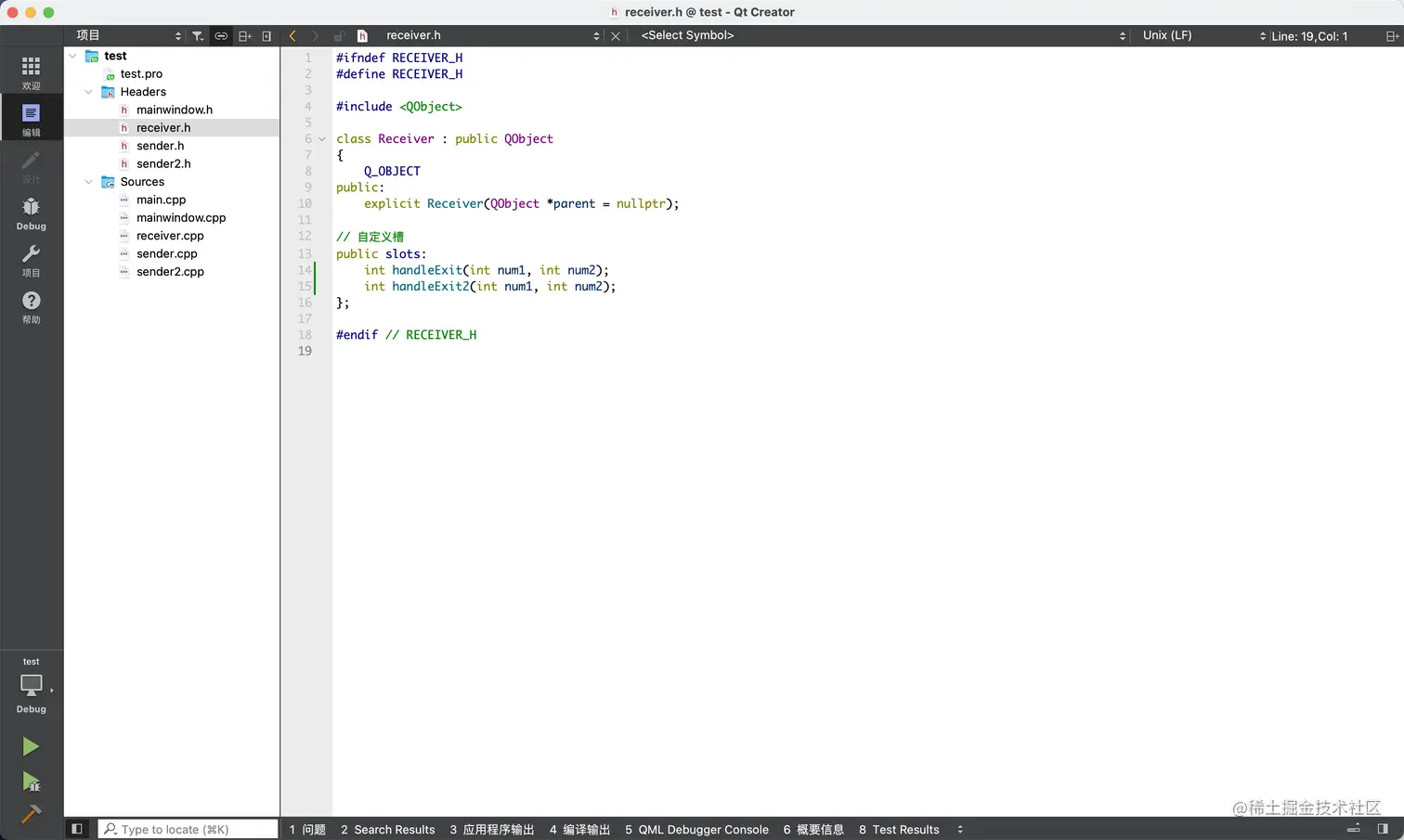Open the Unix (LF) line ending dropdown
Image resolution: width=1404 pixels, height=840 pixels.
coord(1202,36)
